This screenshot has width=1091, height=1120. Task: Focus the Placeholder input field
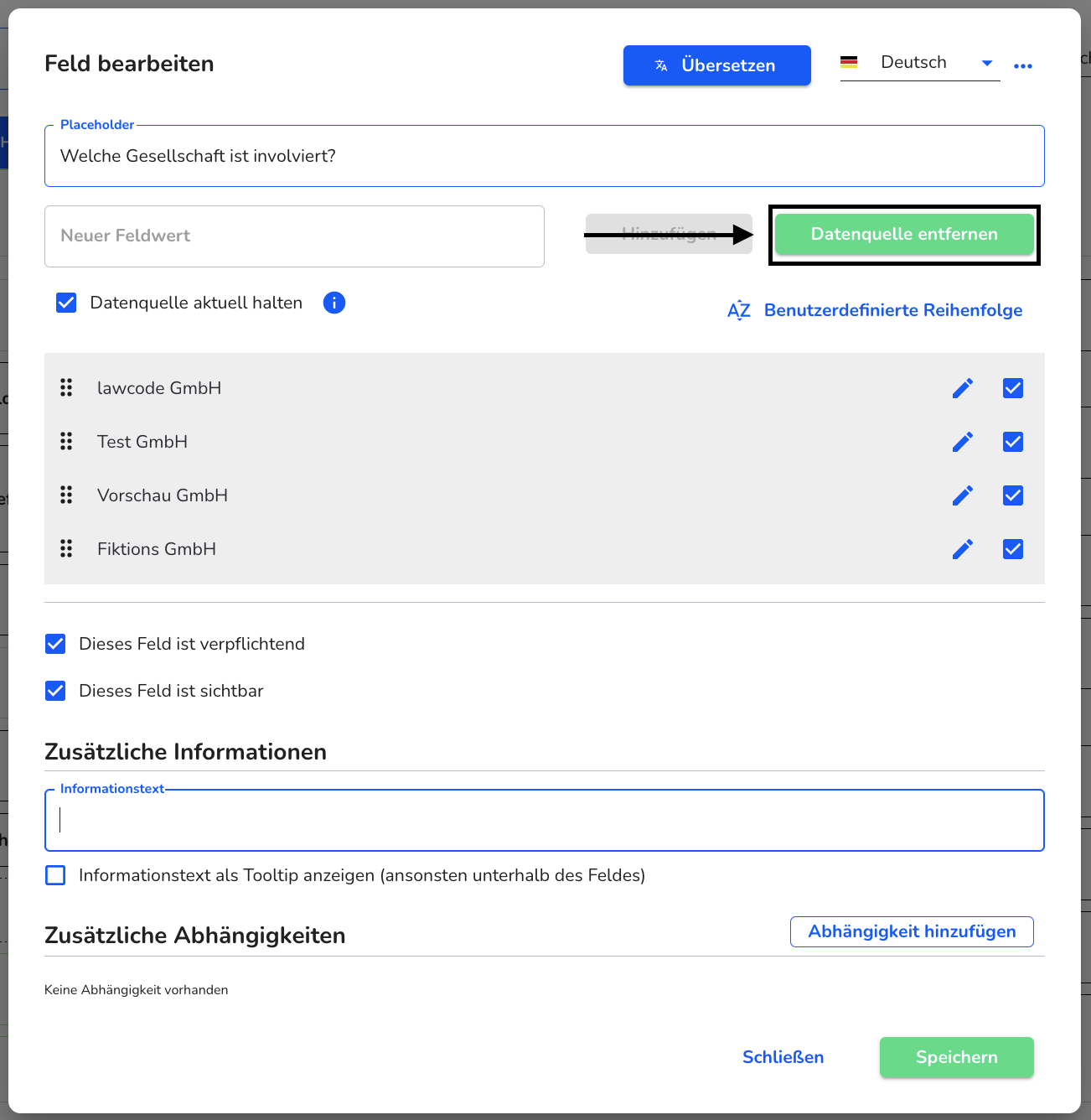pyautogui.click(x=545, y=156)
